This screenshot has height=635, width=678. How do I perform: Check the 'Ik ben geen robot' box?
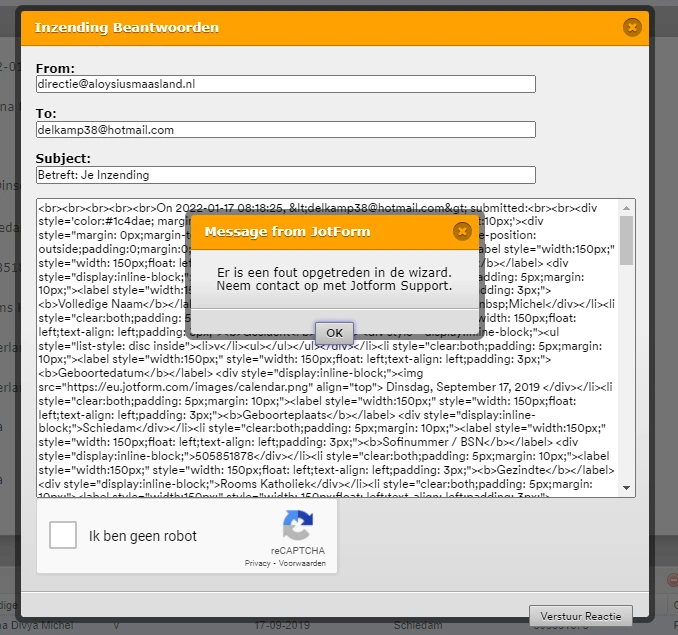(63, 535)
